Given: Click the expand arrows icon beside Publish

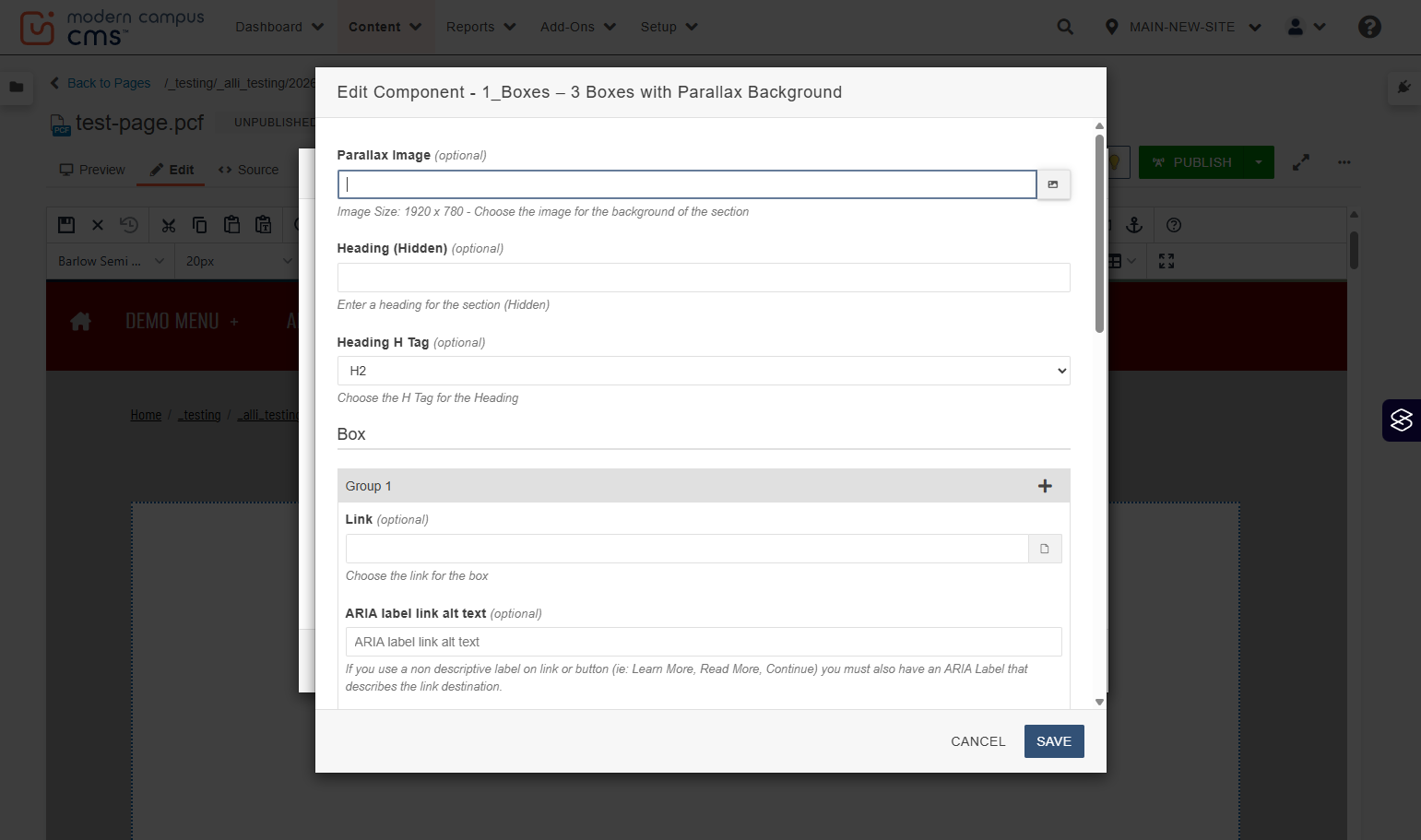Looking at the screenshot, I should pos(1301,162).
